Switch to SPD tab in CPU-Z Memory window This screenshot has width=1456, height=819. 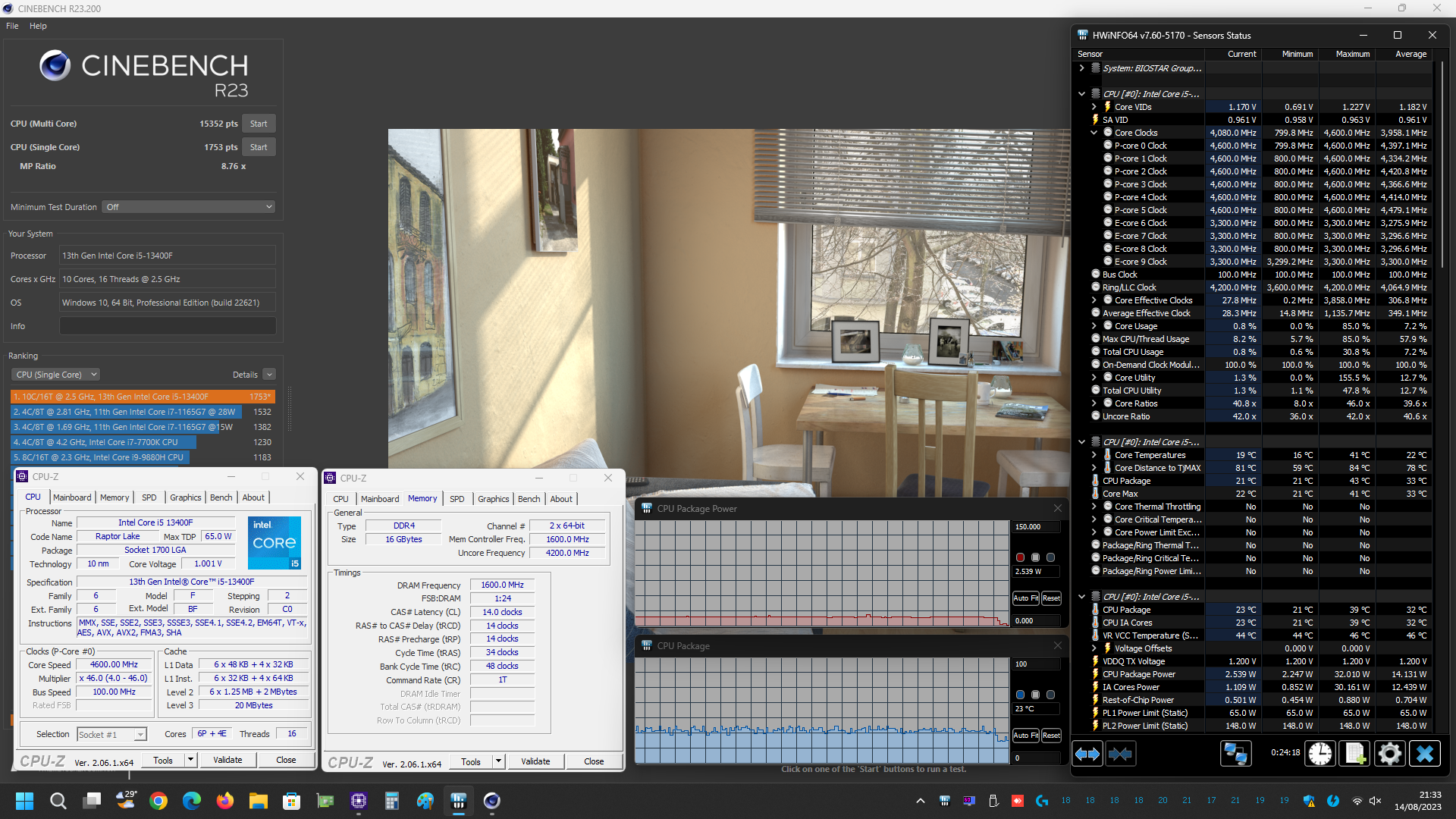pyautogui.click(x=457, y=499)
